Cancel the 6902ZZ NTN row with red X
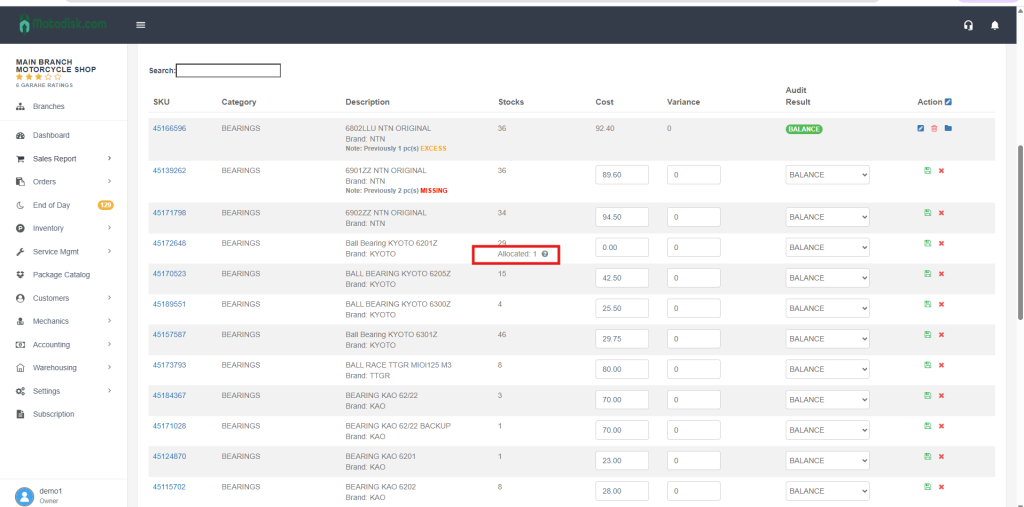 point(941,213)
